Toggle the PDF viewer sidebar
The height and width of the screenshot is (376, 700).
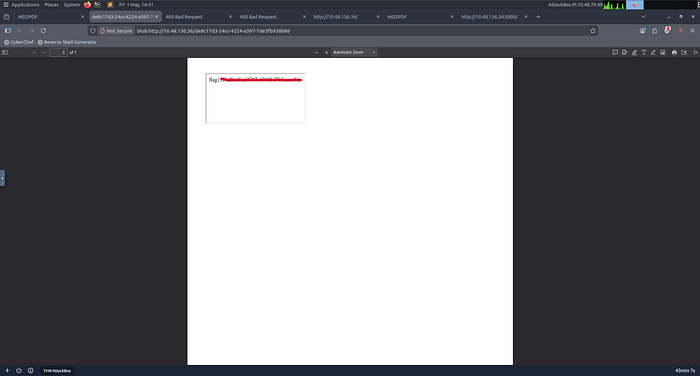pos(5,52)
